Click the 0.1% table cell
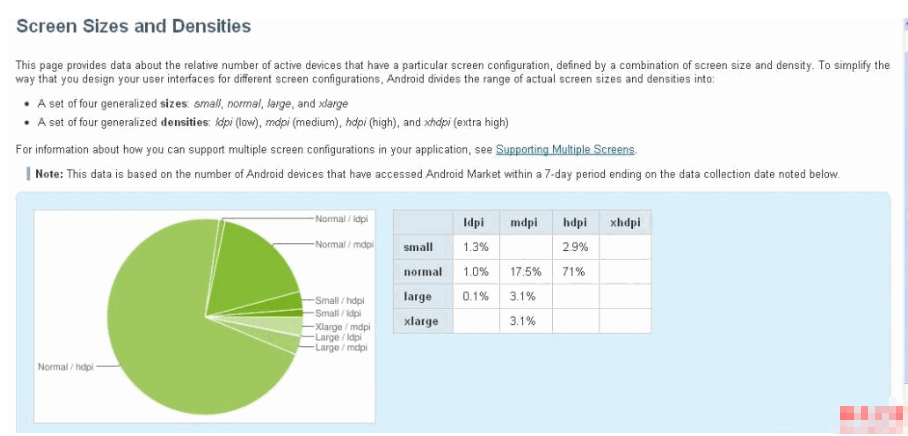 [x=475, y=296]
